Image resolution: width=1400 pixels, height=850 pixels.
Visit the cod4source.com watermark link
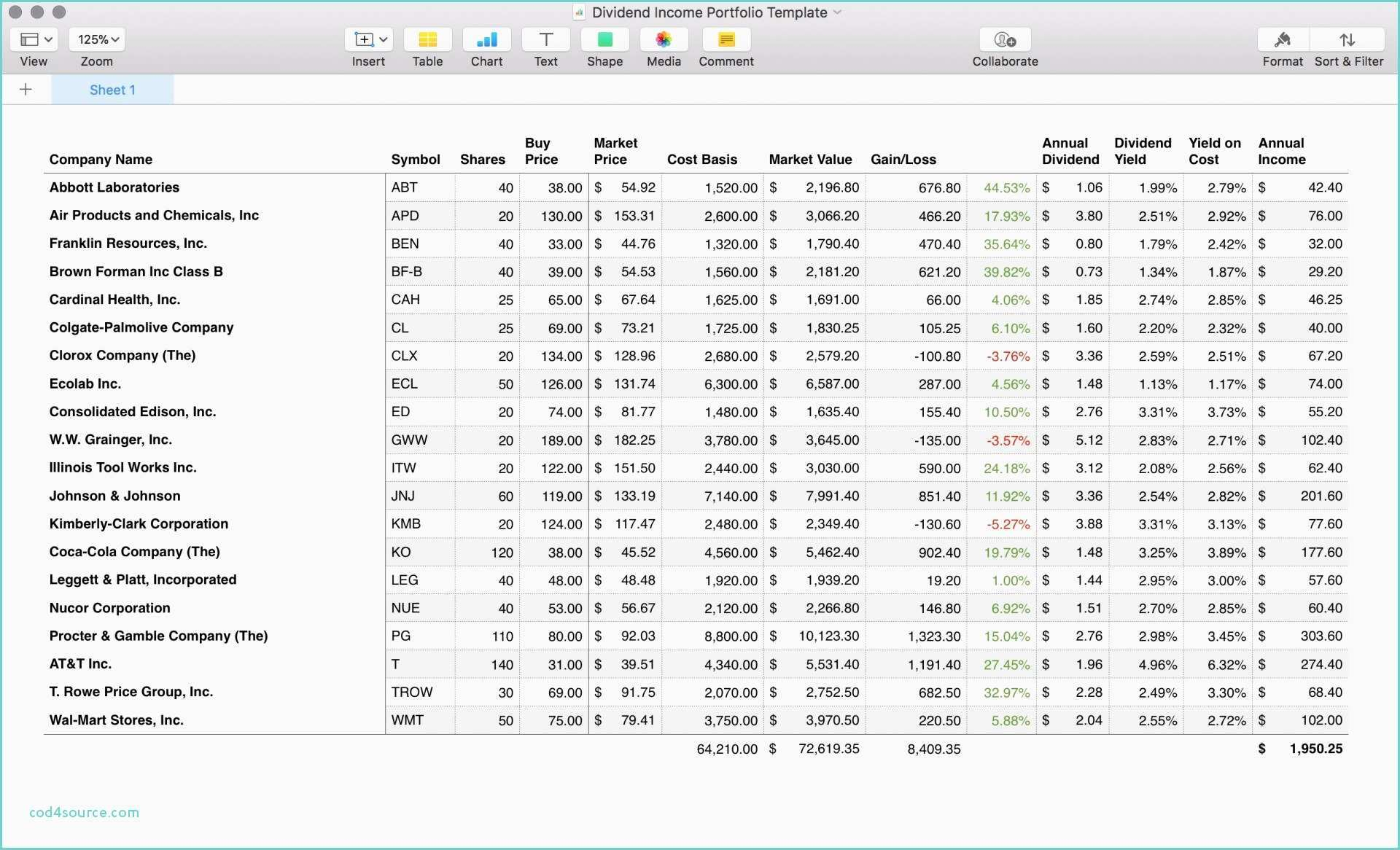click(x=84, y=812)
